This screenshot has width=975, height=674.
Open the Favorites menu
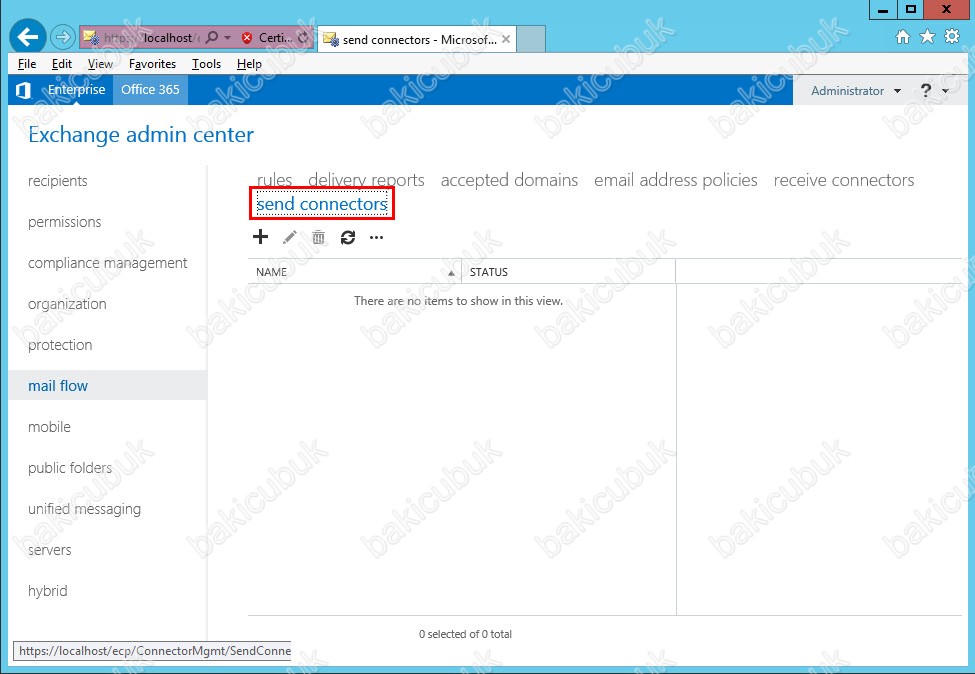click(x=152, y=64)
